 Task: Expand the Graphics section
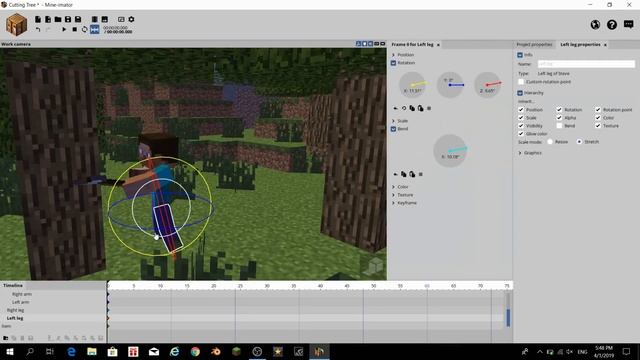pyautogui.click(x=520, y=153)
